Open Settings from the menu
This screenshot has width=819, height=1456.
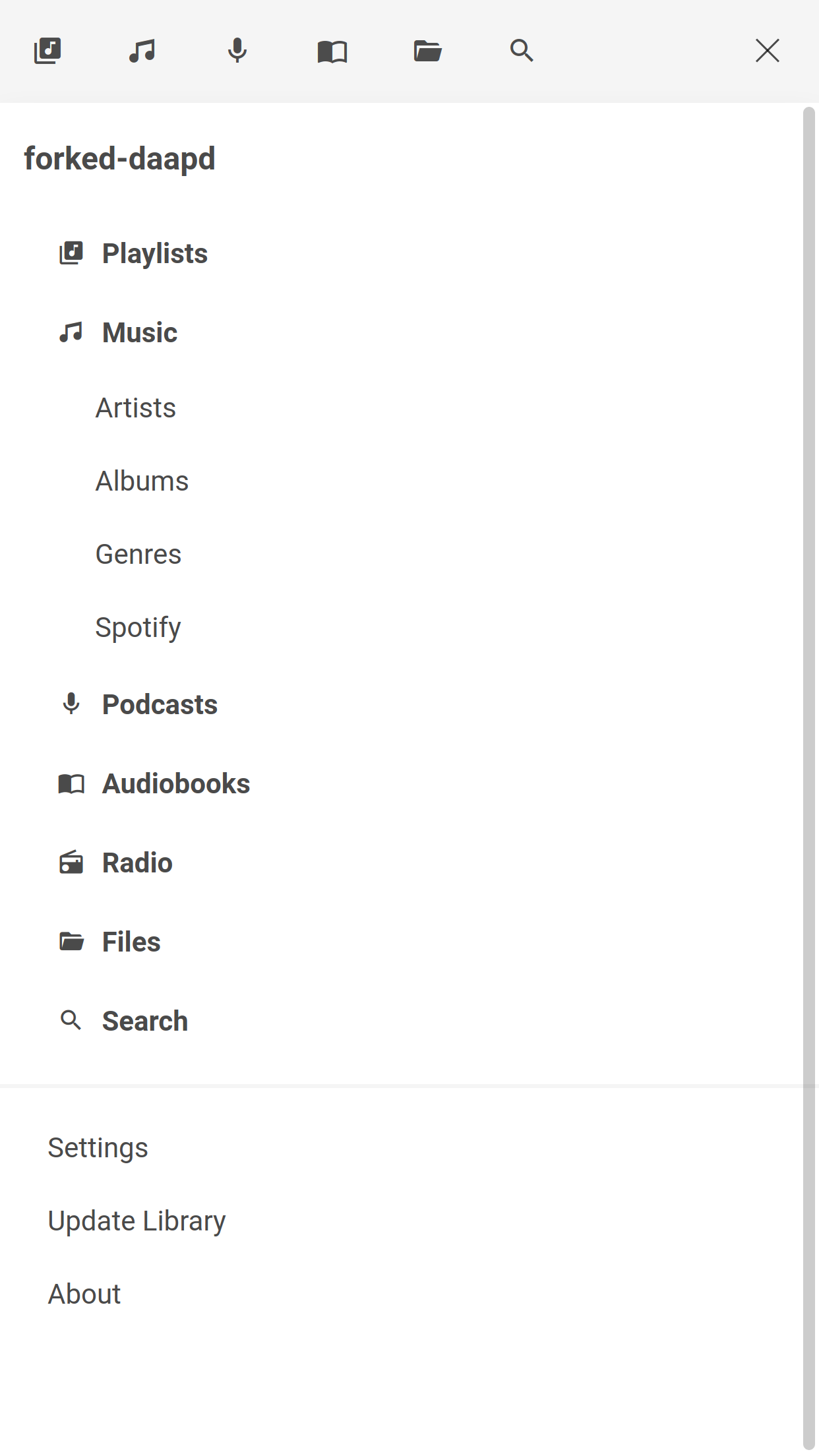pos(98,1148)
